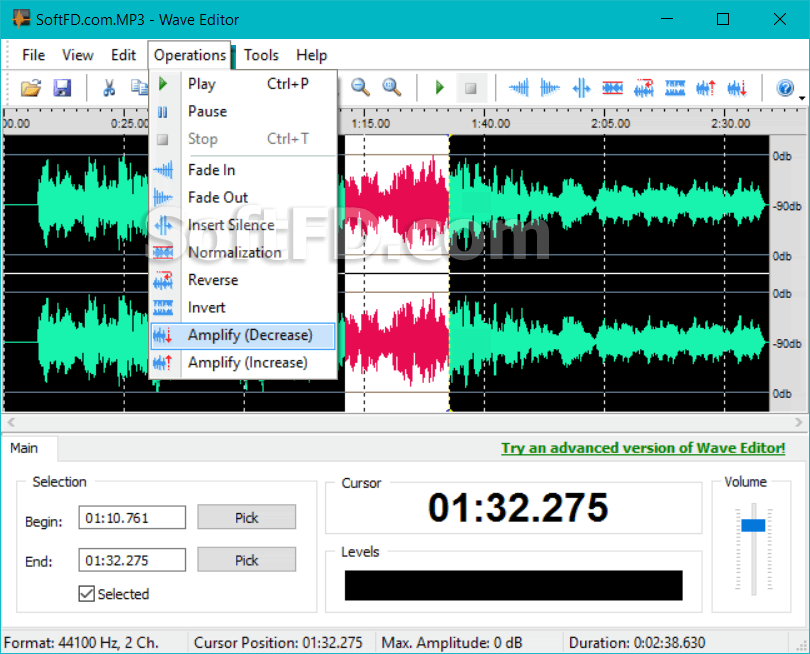Click the Cut scissors toolbar icon

(108, 88)
